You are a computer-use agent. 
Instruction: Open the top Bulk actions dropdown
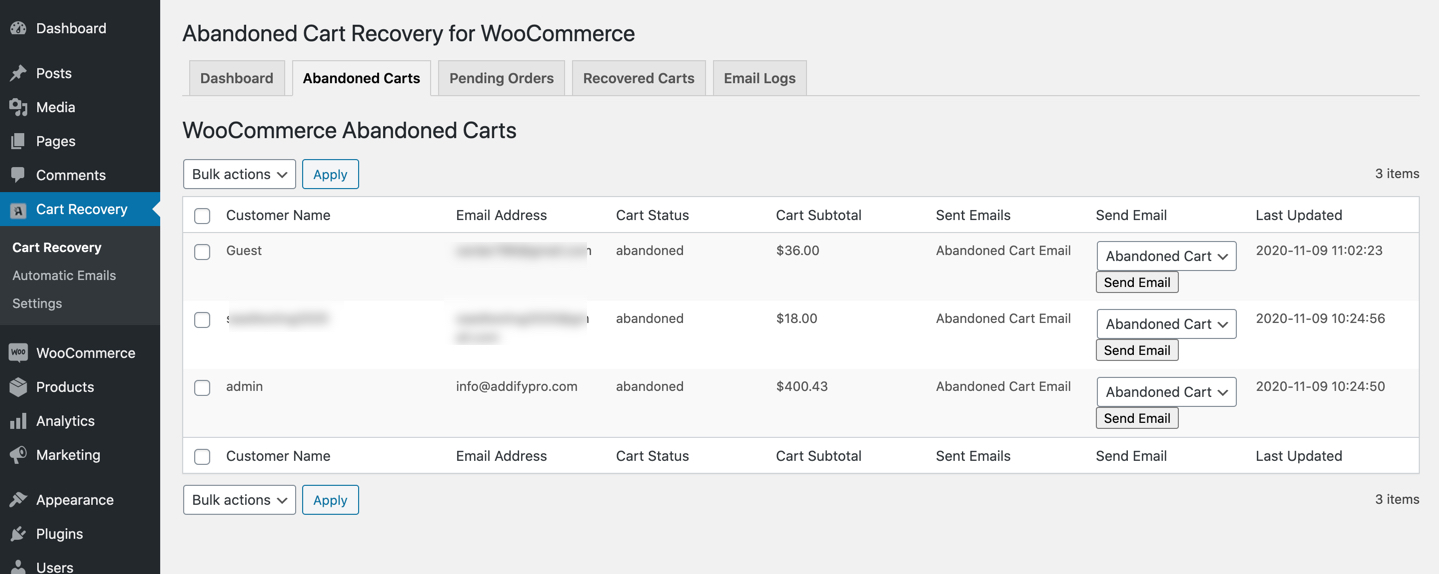click(239, 174)
